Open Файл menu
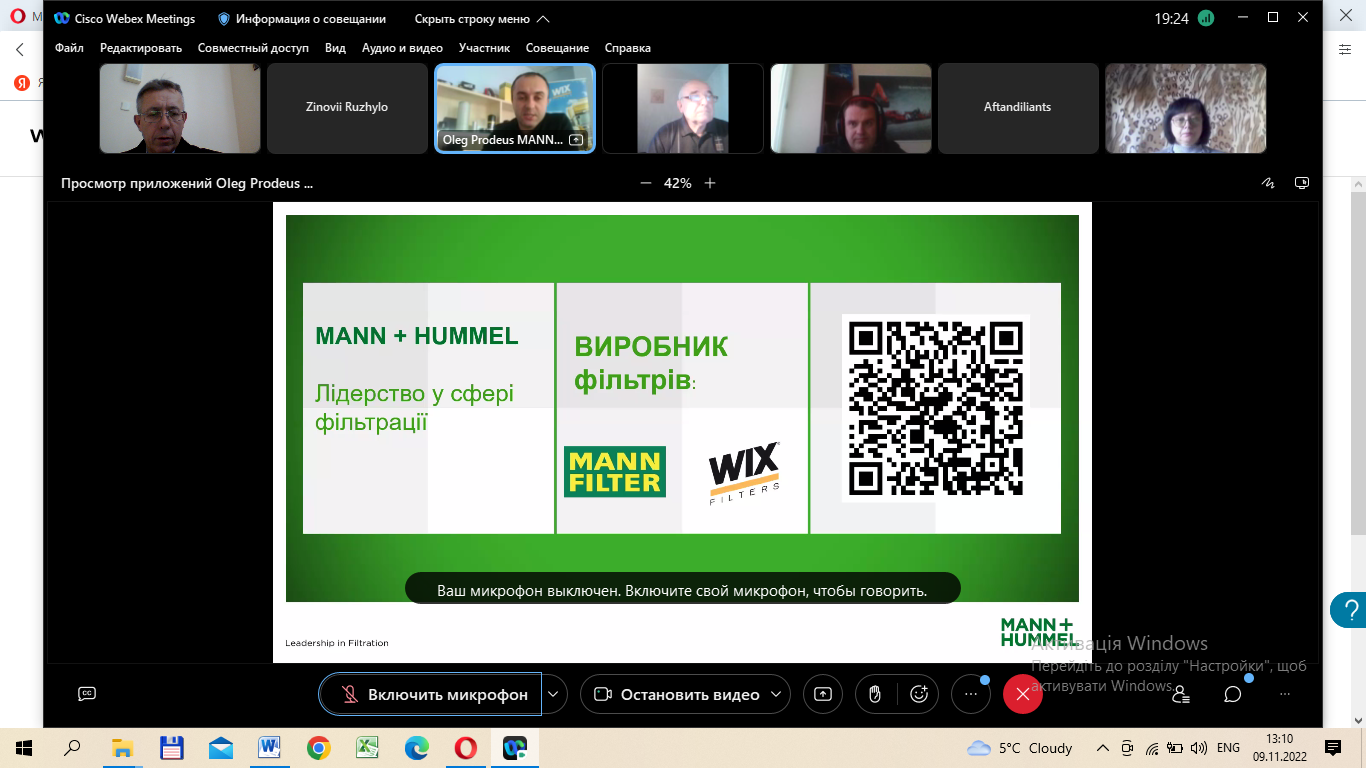The image size is (1366, 768). [x=70, y=48]
